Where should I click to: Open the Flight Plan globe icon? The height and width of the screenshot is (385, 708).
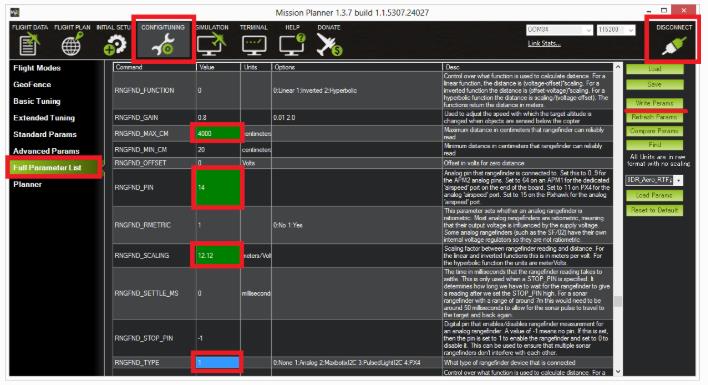(x=72, y=44)
